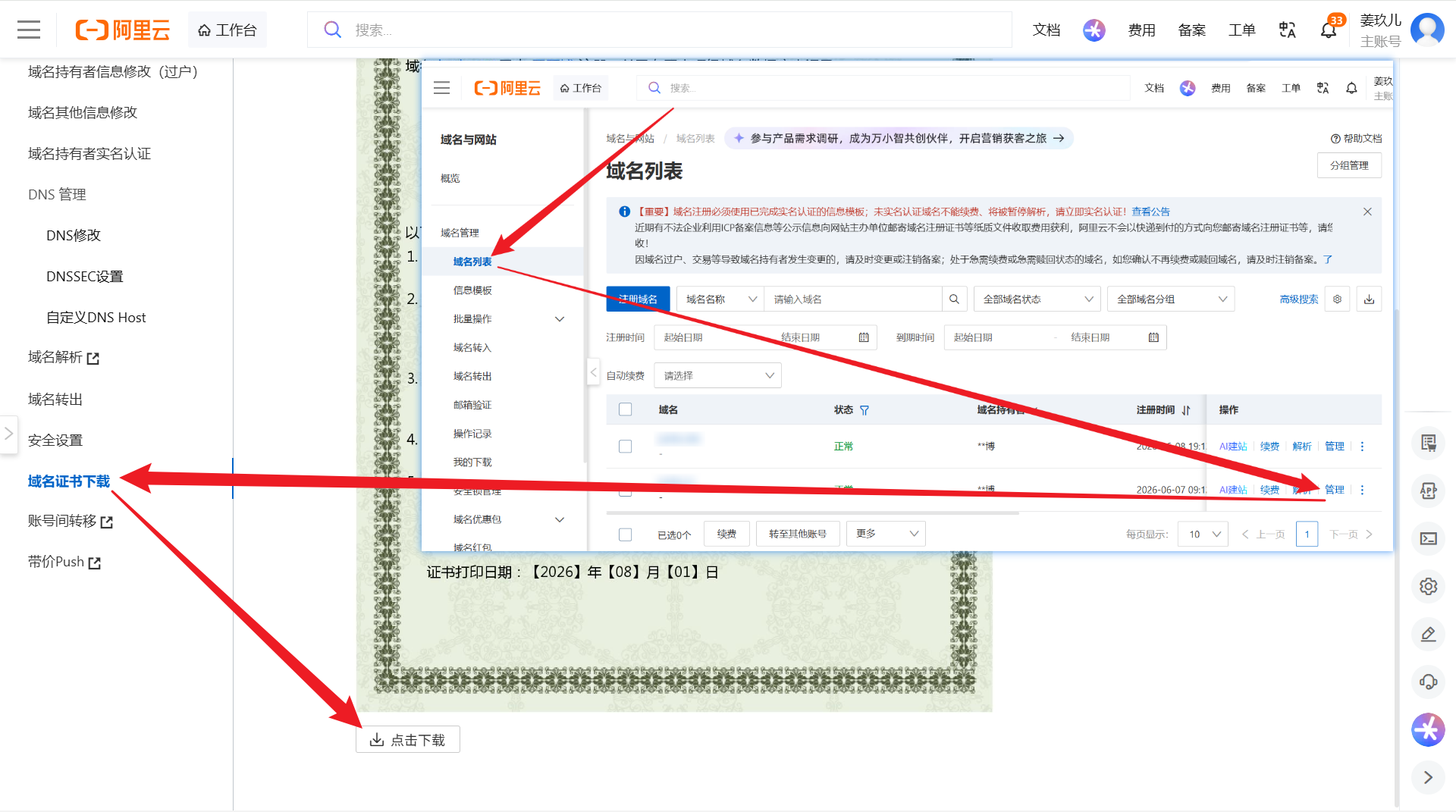Open 备案 in the main top navigation

point(1192,30)
